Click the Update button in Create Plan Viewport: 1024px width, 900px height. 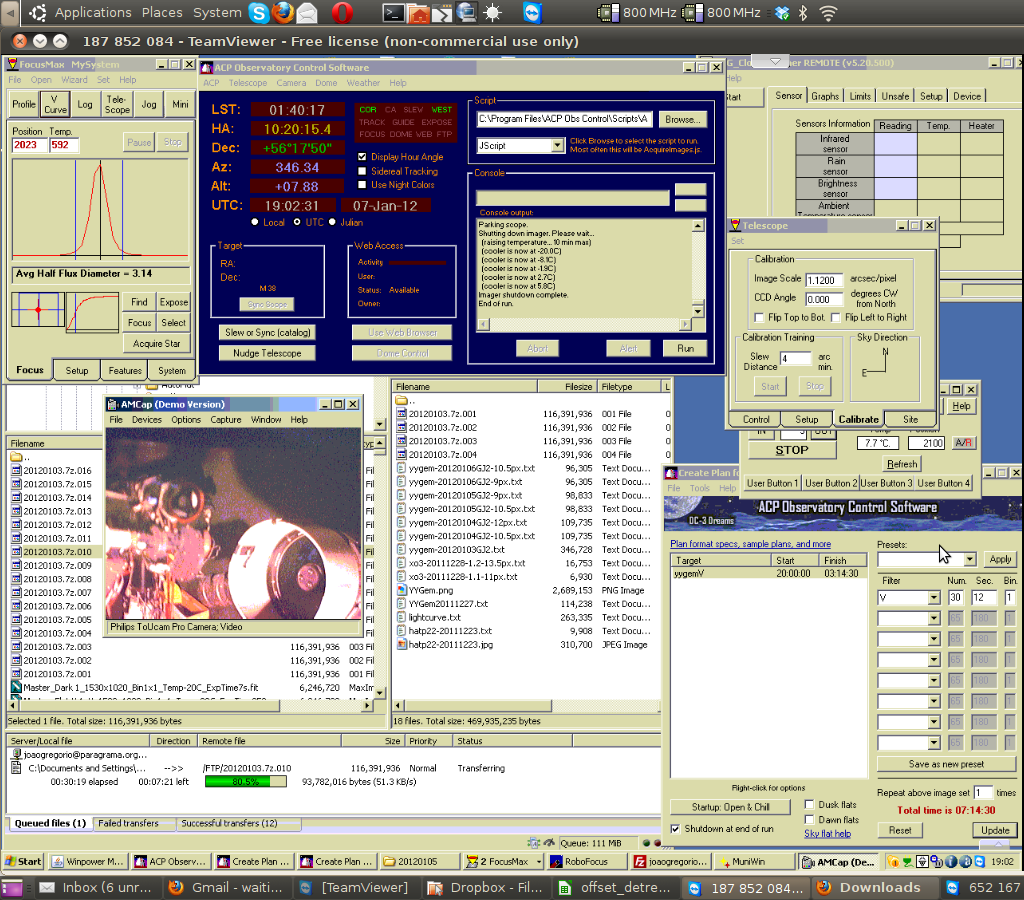(995, 830)
